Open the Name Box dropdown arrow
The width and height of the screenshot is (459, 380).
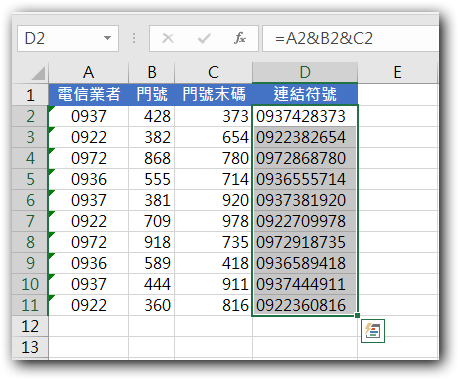[107, 38]
